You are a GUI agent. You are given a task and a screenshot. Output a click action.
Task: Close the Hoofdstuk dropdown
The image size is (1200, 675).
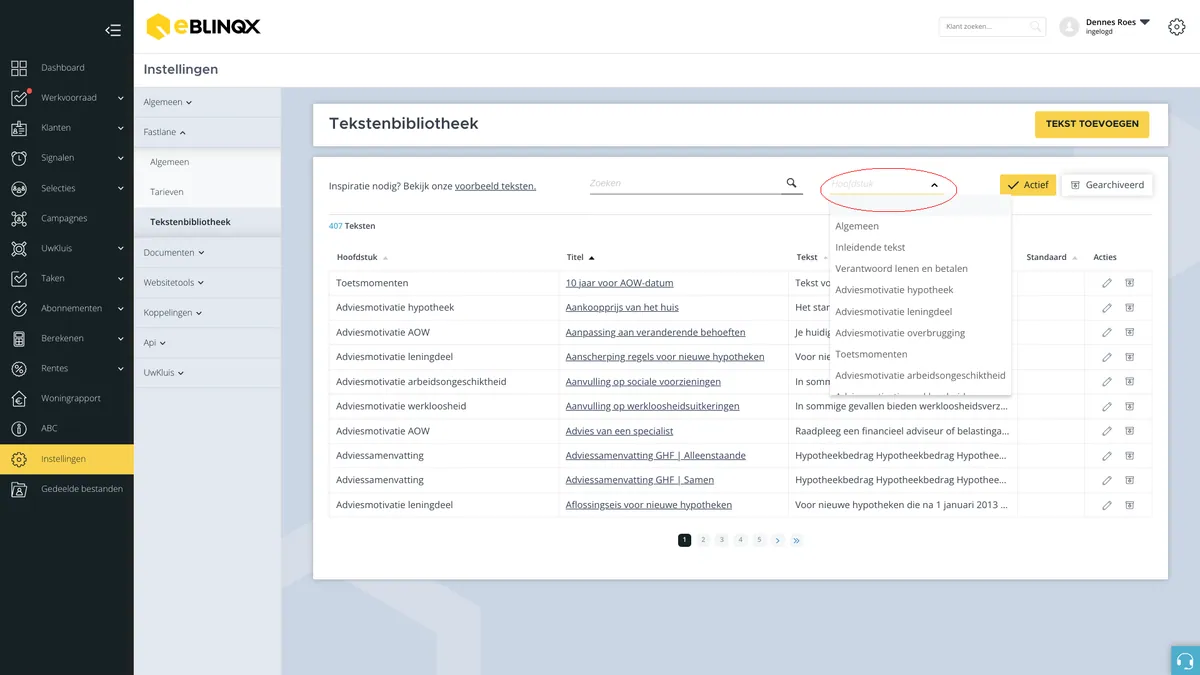click(x=934, y=185)
